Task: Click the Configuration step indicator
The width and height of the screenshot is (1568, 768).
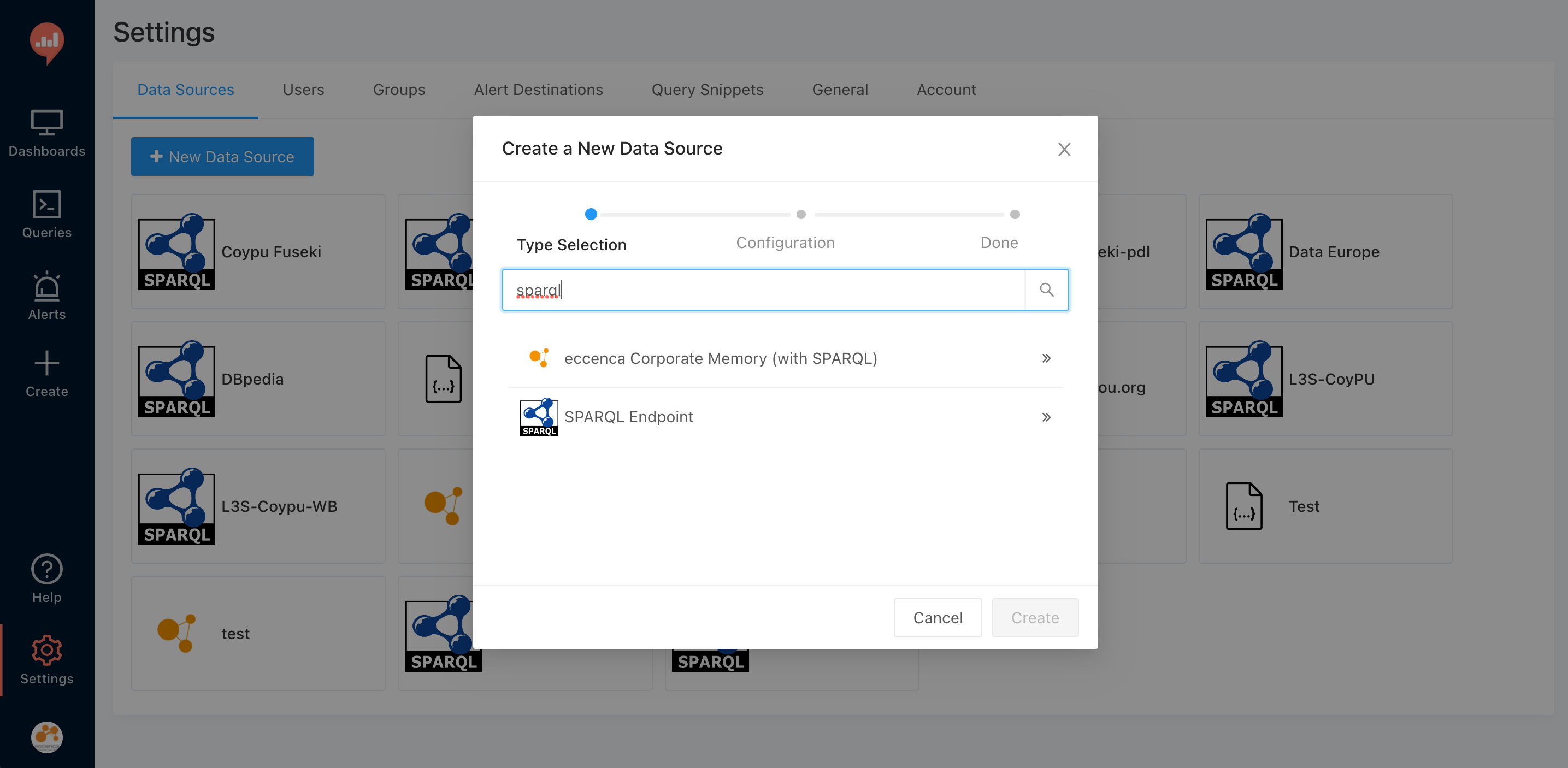Action: [800, 215]
